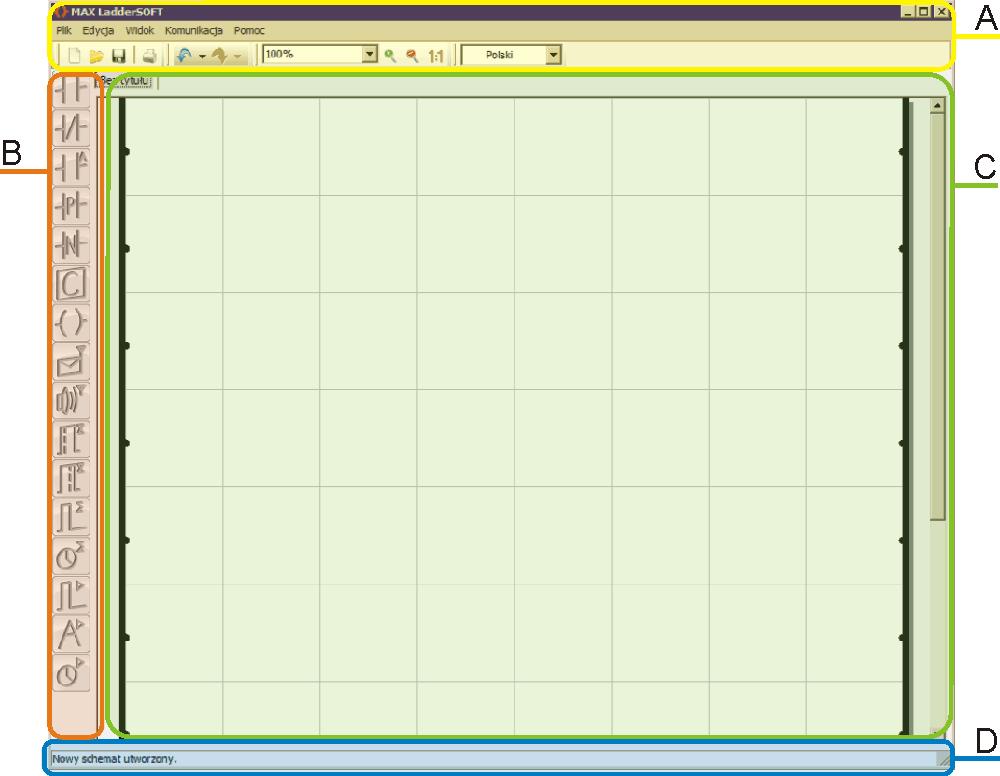1000x776 pixels.
Task: Open the Polski language dropdown
Action: click(554, 55)
